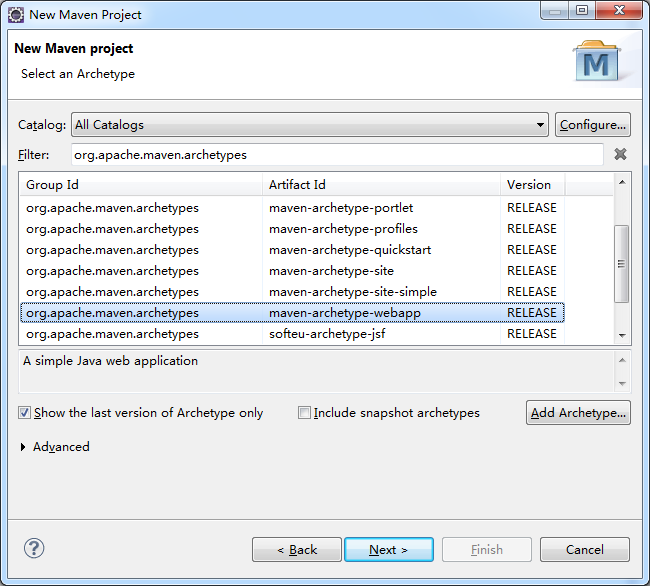Select the maven-archetype-site row

[x=292, y=271]
